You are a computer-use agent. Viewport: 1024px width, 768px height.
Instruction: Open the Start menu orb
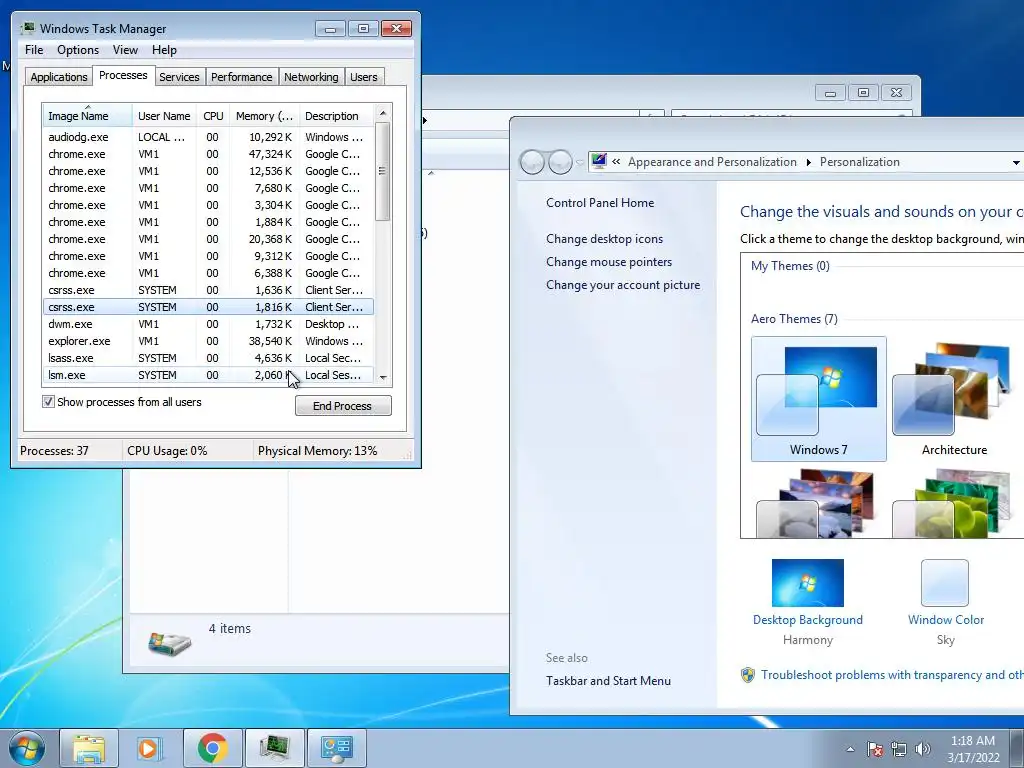pos(27,748)
